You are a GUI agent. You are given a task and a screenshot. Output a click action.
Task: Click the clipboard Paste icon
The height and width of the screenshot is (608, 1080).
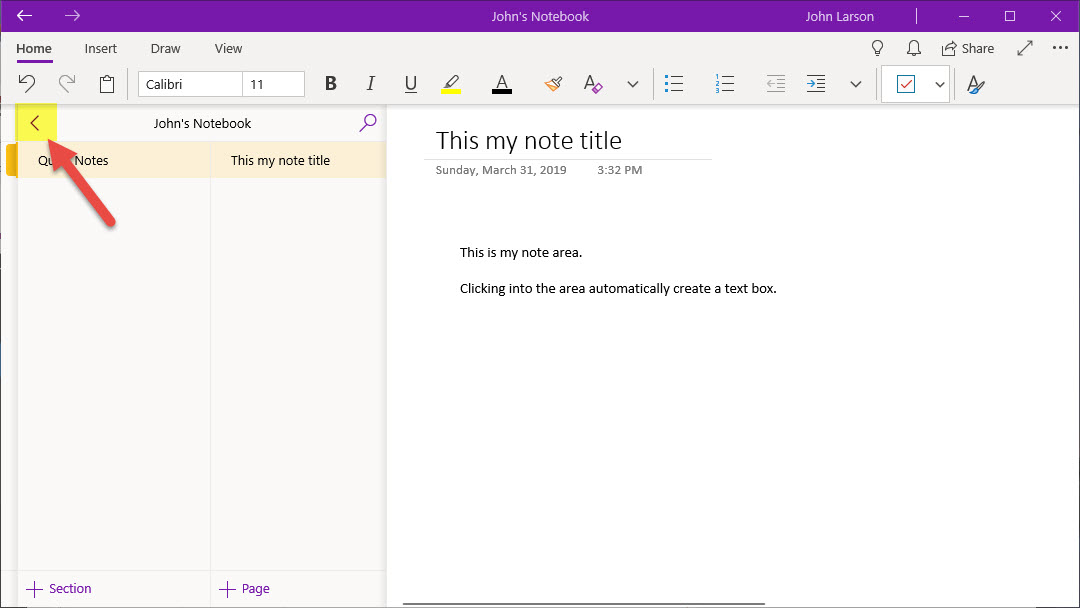point(107,84)
